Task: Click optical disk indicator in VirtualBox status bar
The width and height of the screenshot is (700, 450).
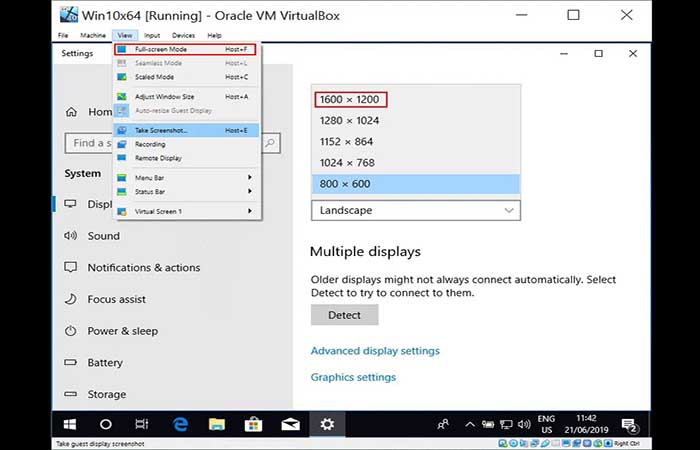Action: click(513, 443)
